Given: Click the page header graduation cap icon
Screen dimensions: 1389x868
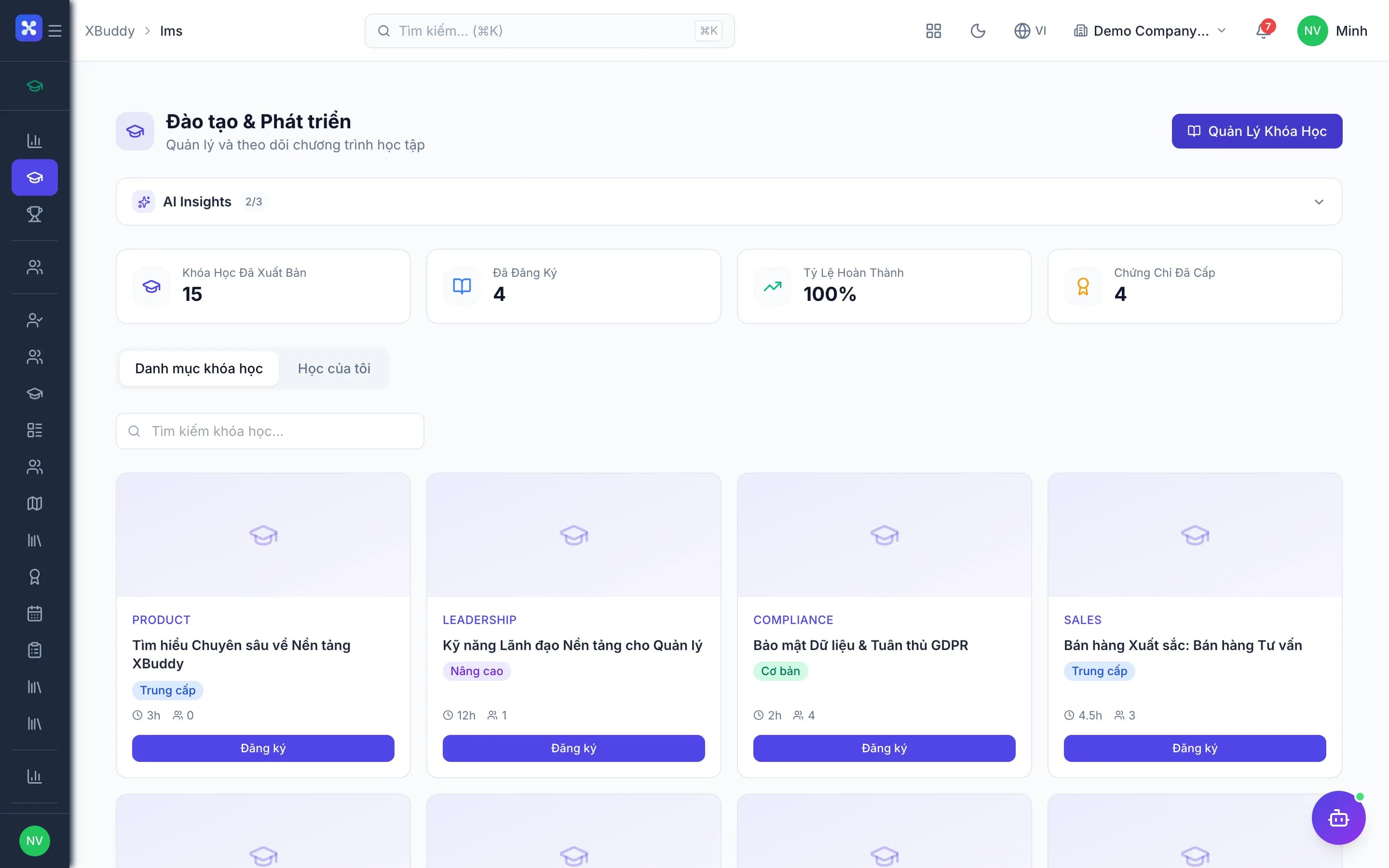Looking at the screenshot, I should point(135,132).
